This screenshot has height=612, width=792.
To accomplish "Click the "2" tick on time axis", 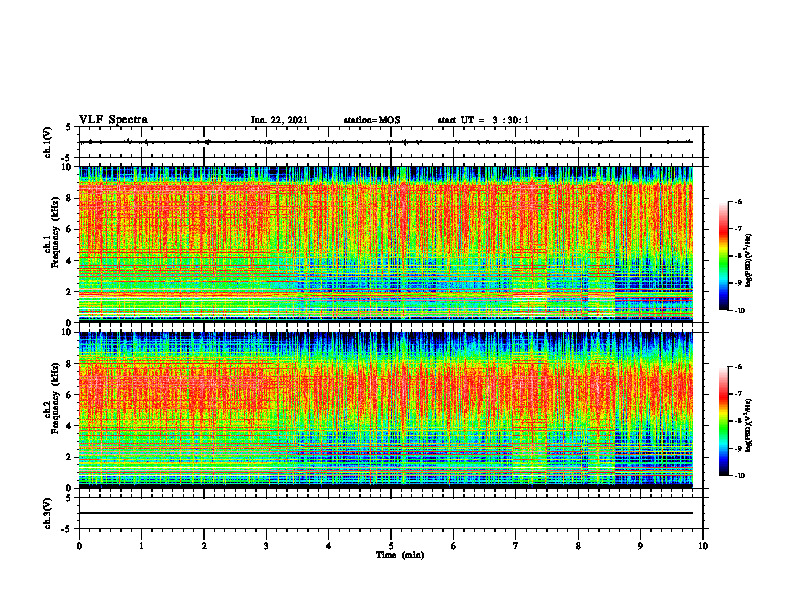I will [x=204, y=546].
